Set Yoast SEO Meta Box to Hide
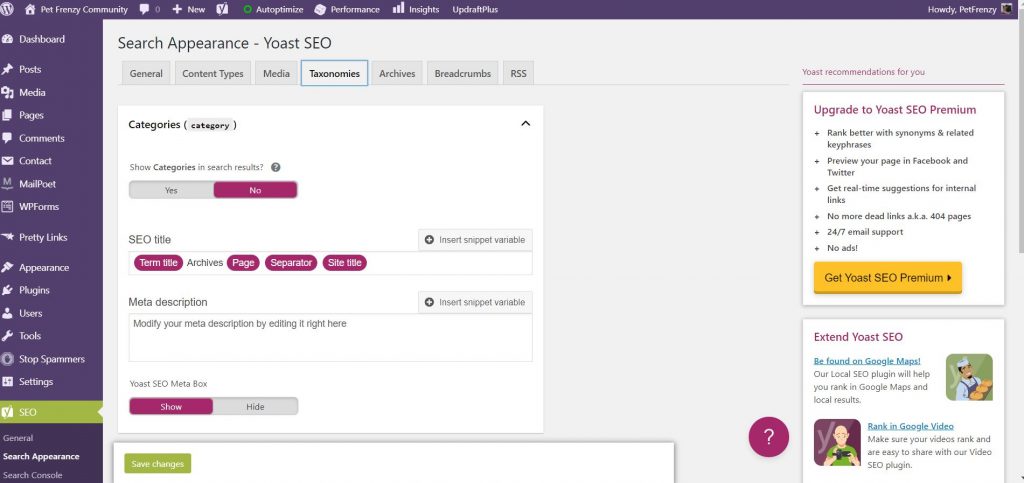Viewport: 1024px width, 483px height. [x=255, y=407]
